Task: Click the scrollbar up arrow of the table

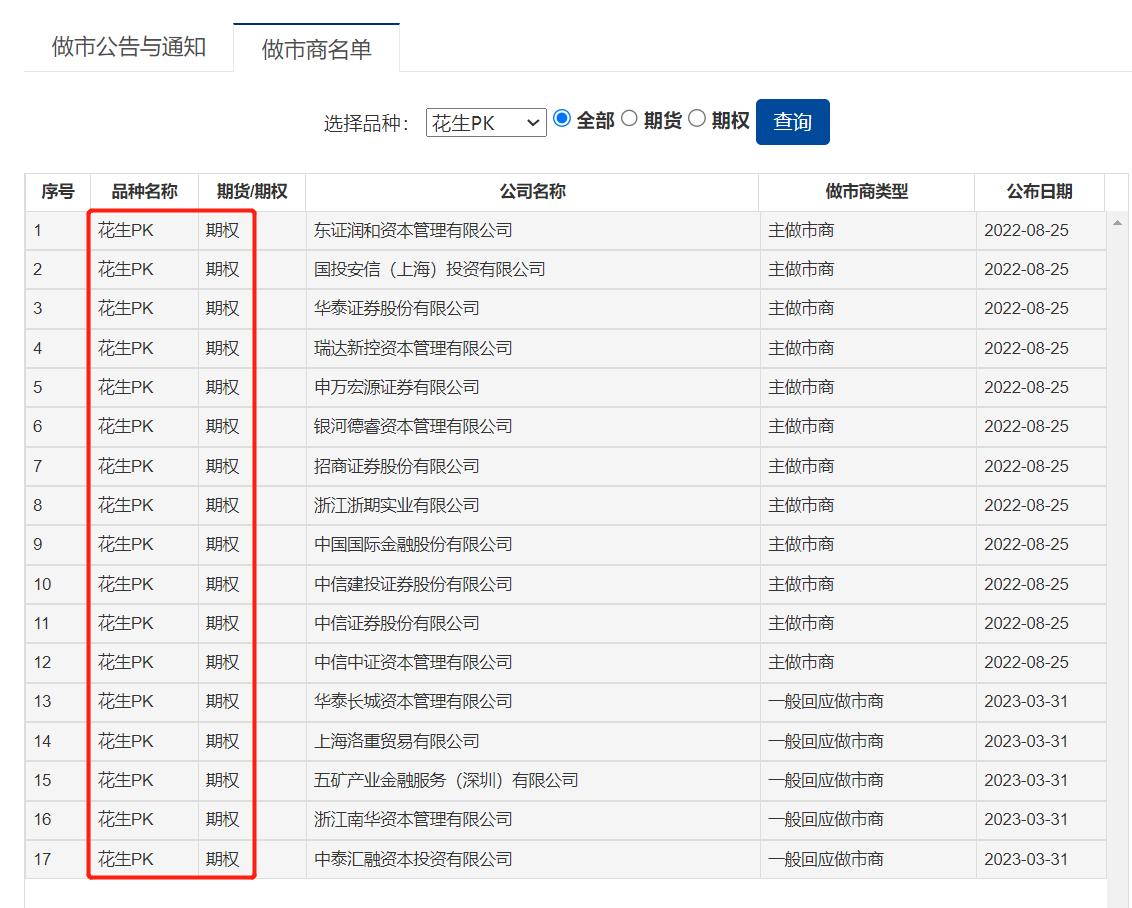Action: [1118, 223]
